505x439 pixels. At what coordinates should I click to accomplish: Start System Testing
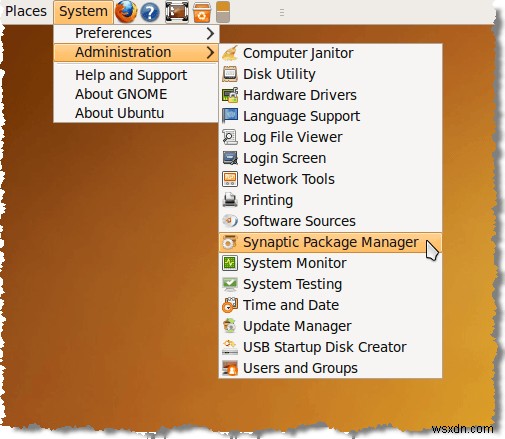tap(330, 284)
